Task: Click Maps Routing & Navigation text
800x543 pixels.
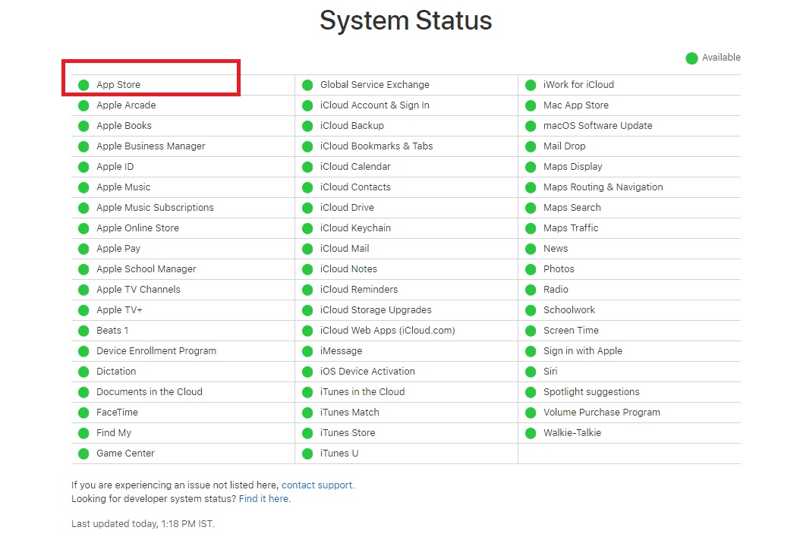Action: pyautogui.click(x=604, y=187)
